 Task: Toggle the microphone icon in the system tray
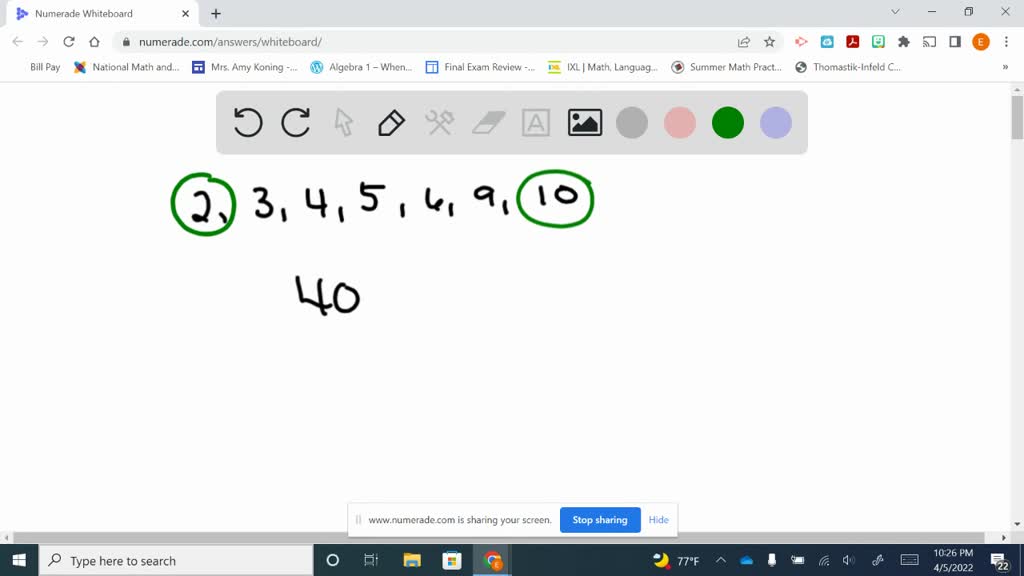pyautogui.click(x=772, y=561)
